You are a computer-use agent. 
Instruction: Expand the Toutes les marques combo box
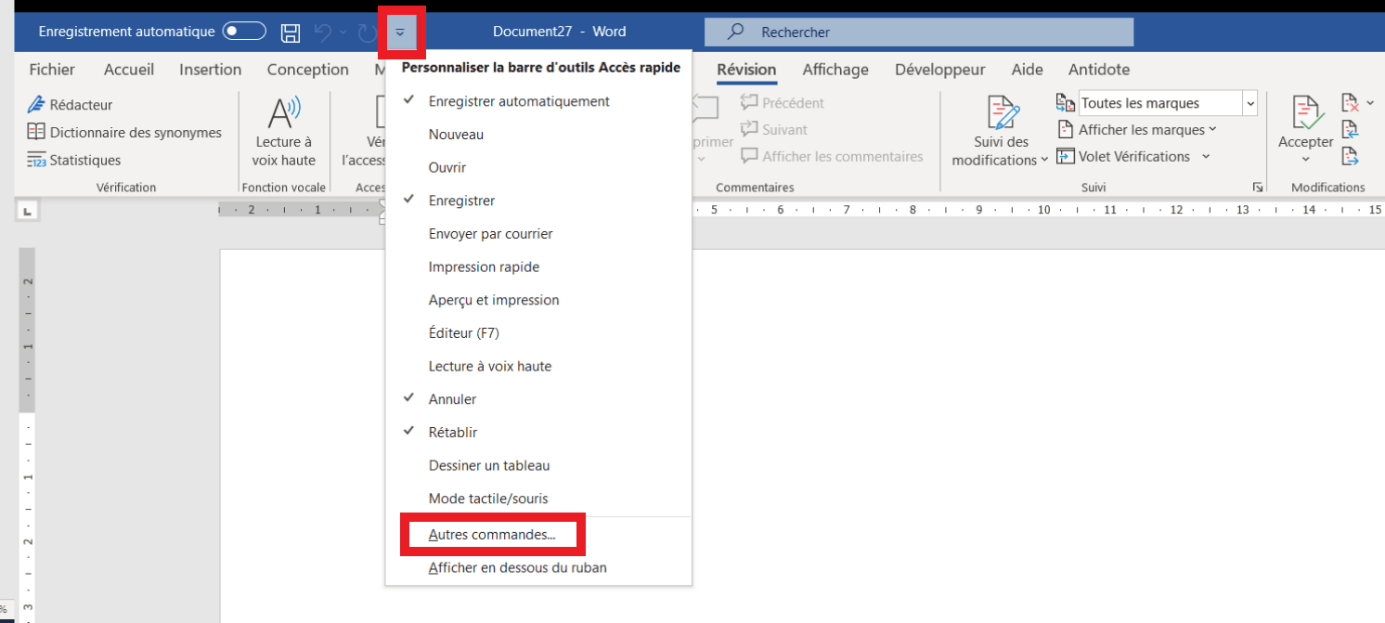(x=1250, y=103)
